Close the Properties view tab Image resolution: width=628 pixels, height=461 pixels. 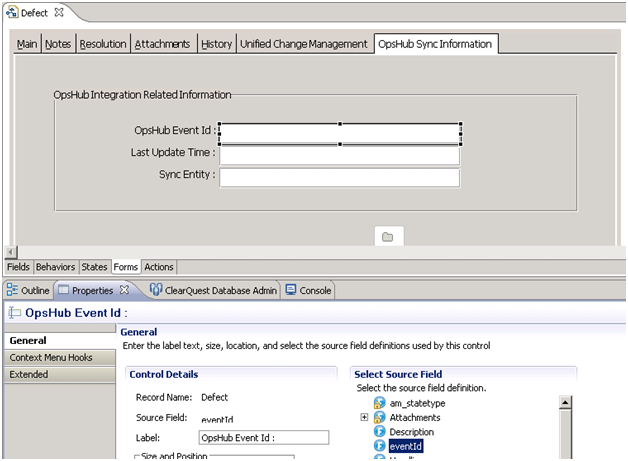click(125, 290)
